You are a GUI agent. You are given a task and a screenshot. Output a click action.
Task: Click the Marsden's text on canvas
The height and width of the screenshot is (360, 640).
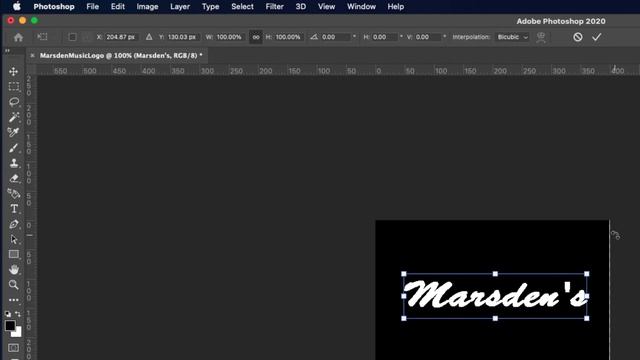pyautogui.click(x=495, y=295)
